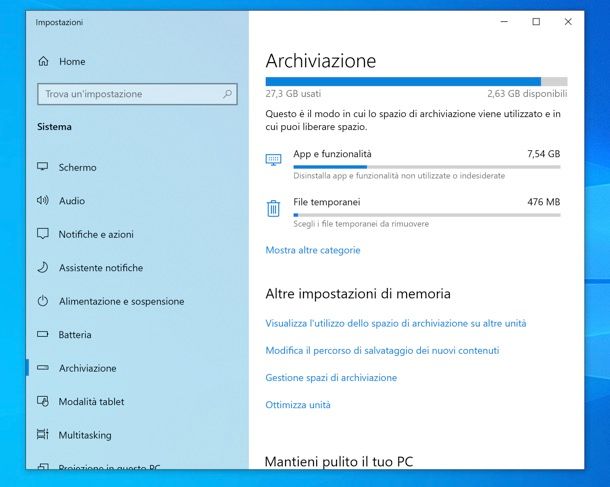
Task: Click the Sistema section label
Action: tap(54, 127)
